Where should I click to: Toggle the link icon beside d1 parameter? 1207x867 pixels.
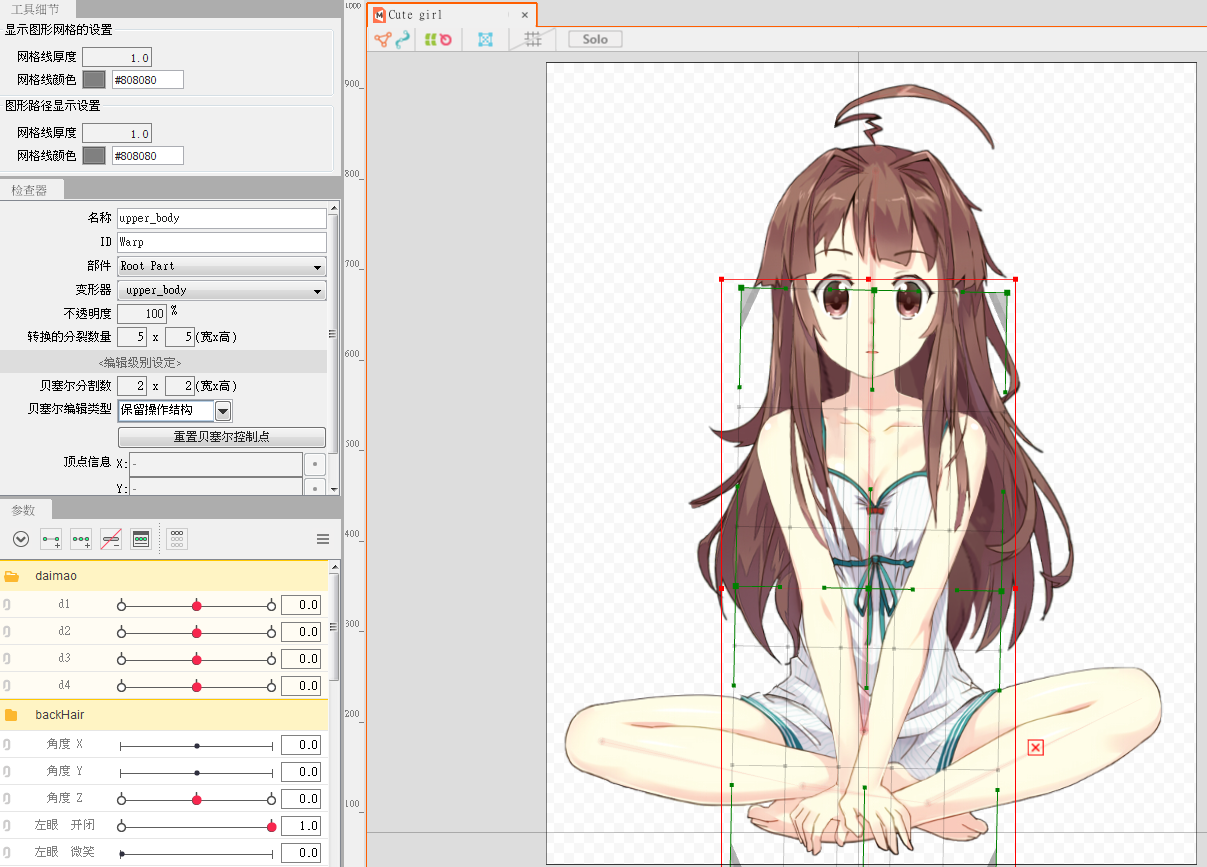7,605
